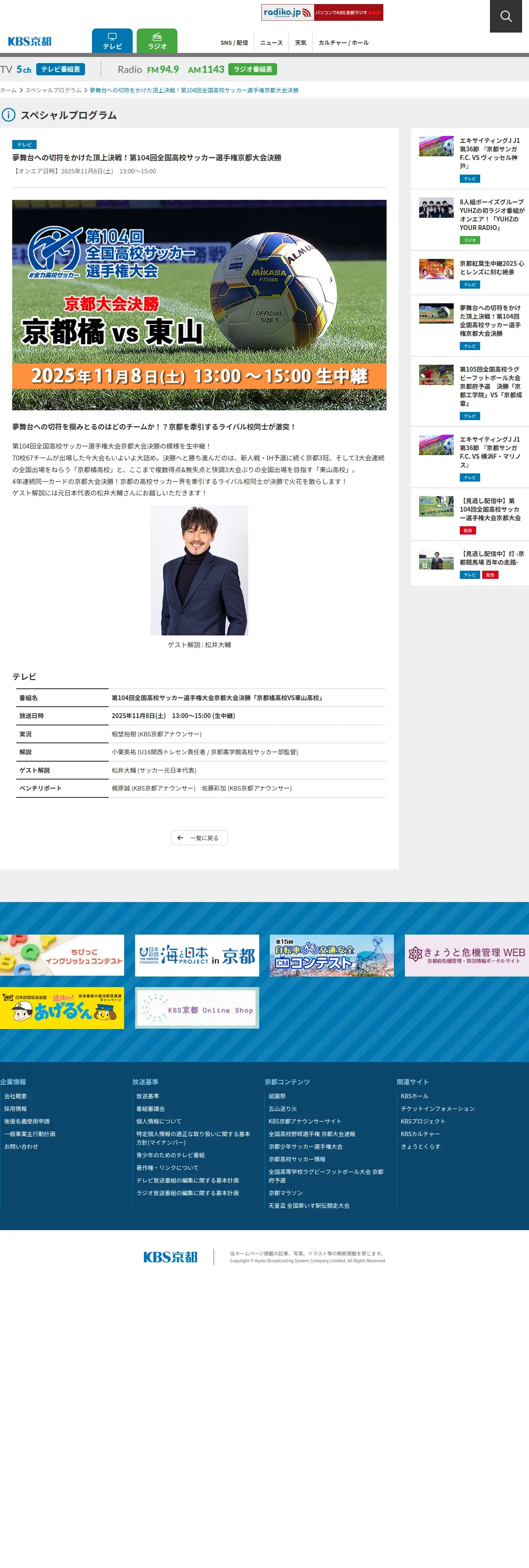Image resolution: width=529 pixels, height=1568 pixels.
Task: Open きょうとくらす footer link
Action: pos(421,1146)
